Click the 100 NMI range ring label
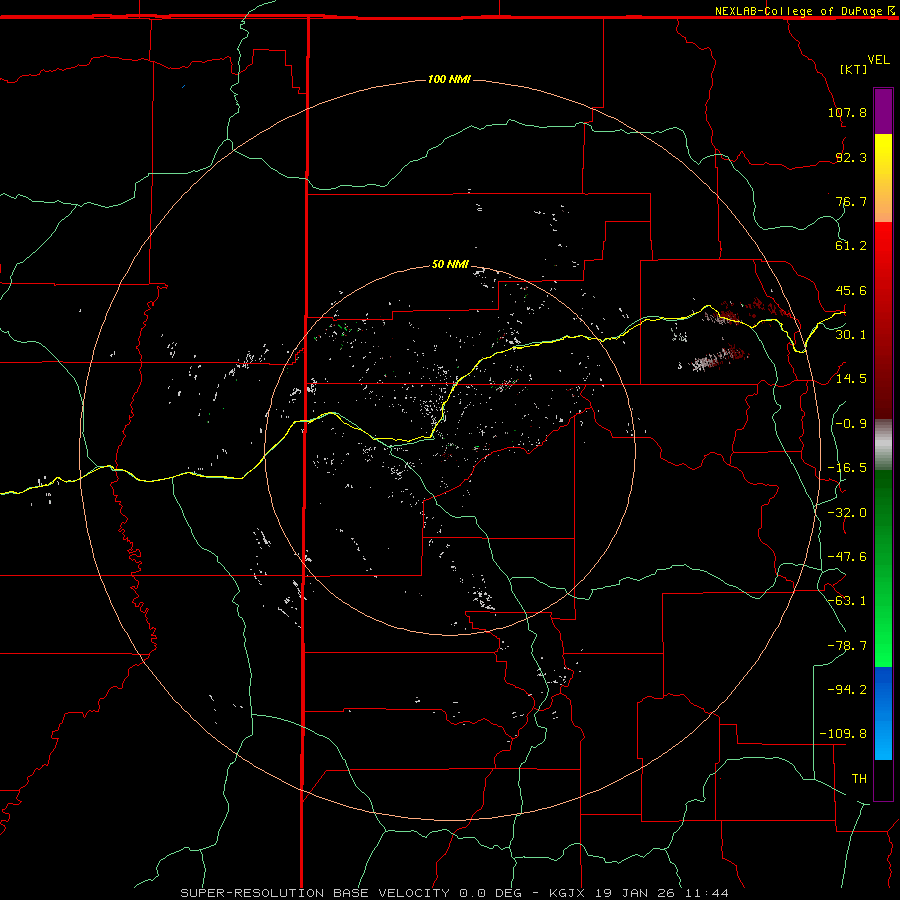900x900 pixels. (x=449, y=79)
